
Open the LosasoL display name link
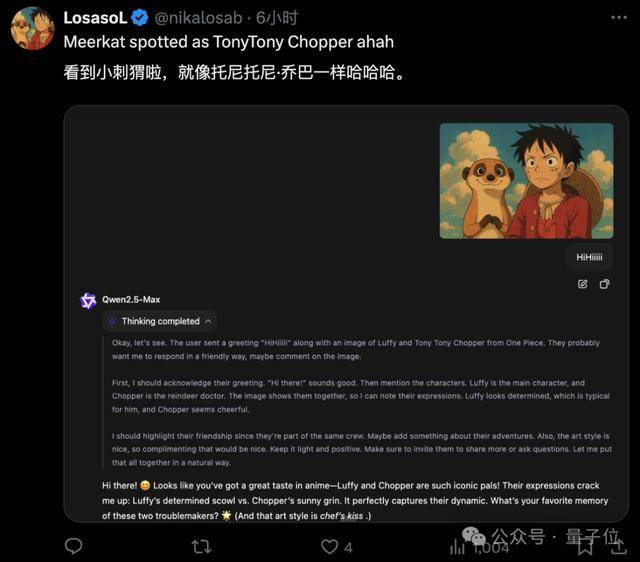coord(96,18)
